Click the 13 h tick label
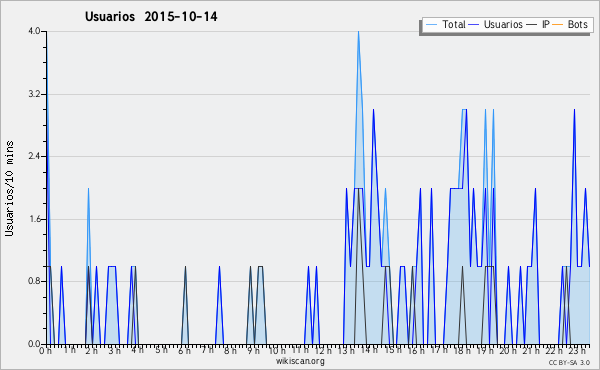This screenshot has width=600, height=370. pos(346,351)
